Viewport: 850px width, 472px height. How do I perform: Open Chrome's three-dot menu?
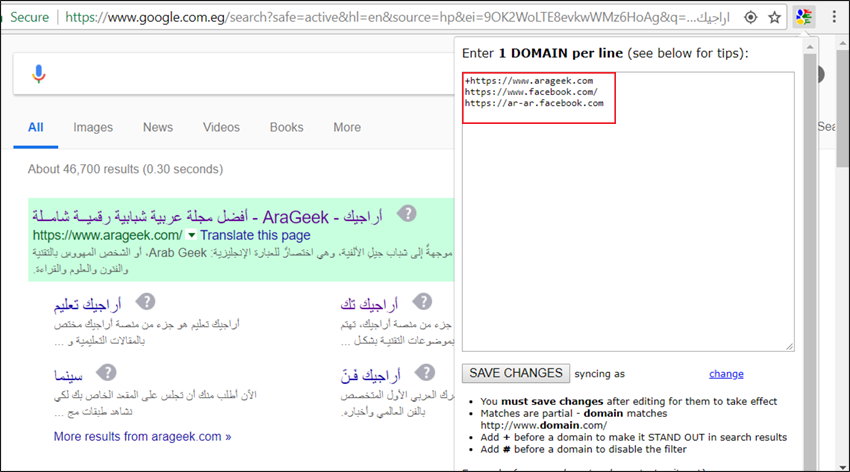(x=834, y=17)
